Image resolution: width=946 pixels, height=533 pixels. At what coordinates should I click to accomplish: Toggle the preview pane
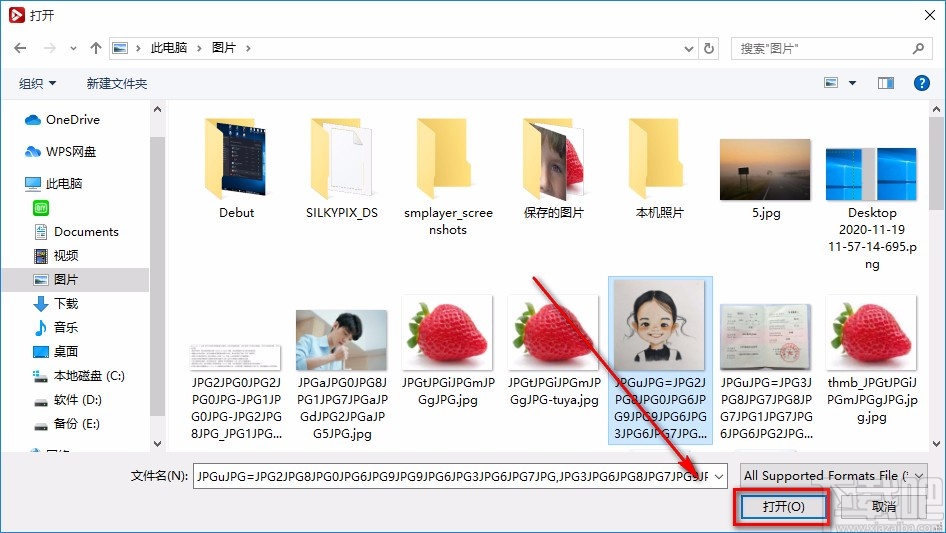click(x=886, y=83)
